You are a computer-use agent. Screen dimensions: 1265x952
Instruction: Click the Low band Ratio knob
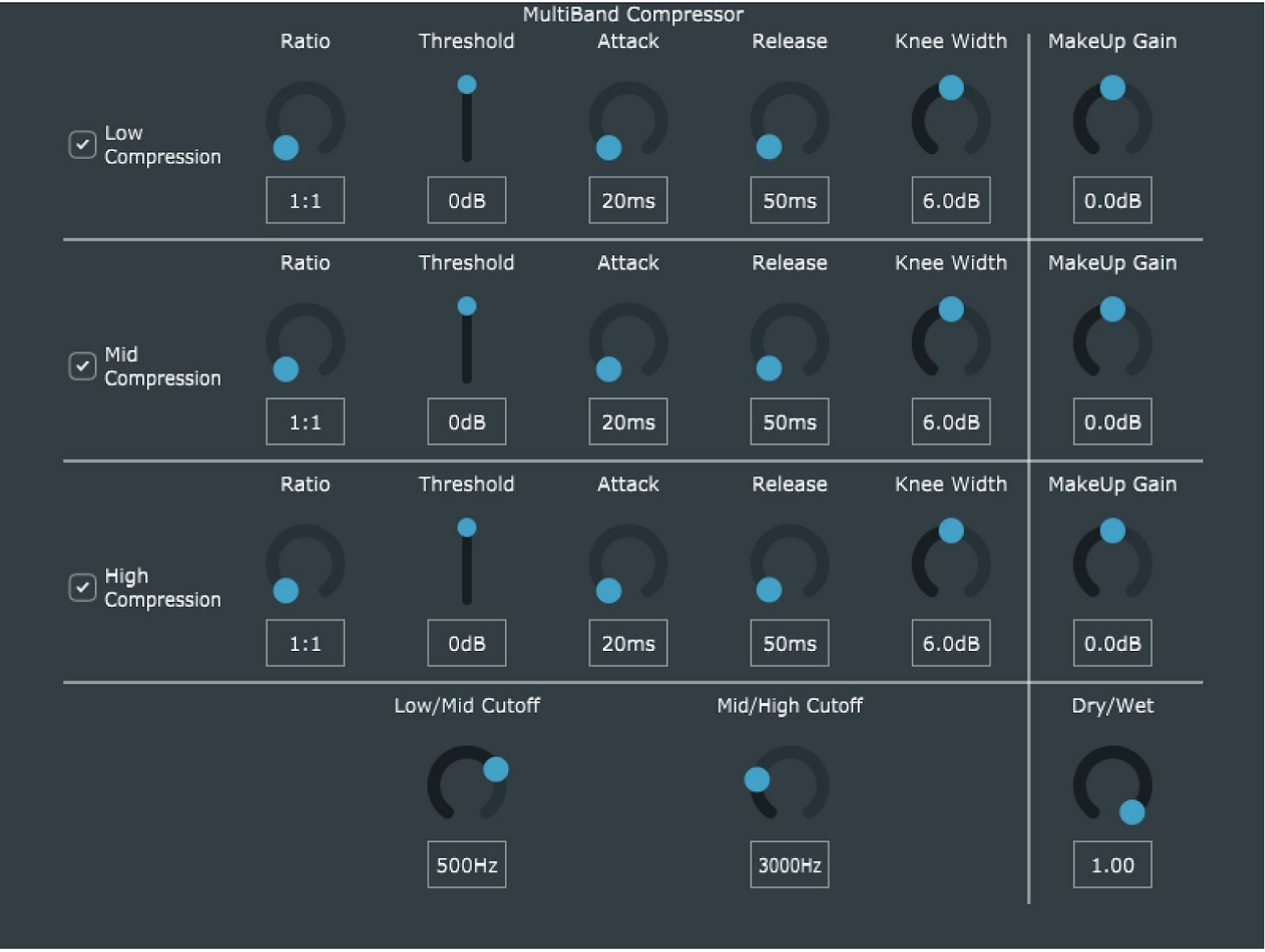tap(305, 120)
